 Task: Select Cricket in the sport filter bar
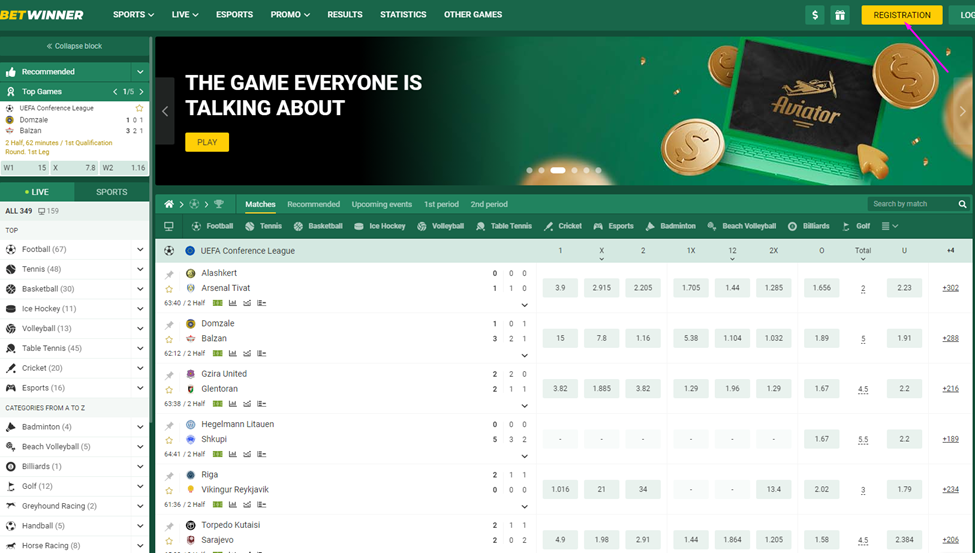[563, 226]
